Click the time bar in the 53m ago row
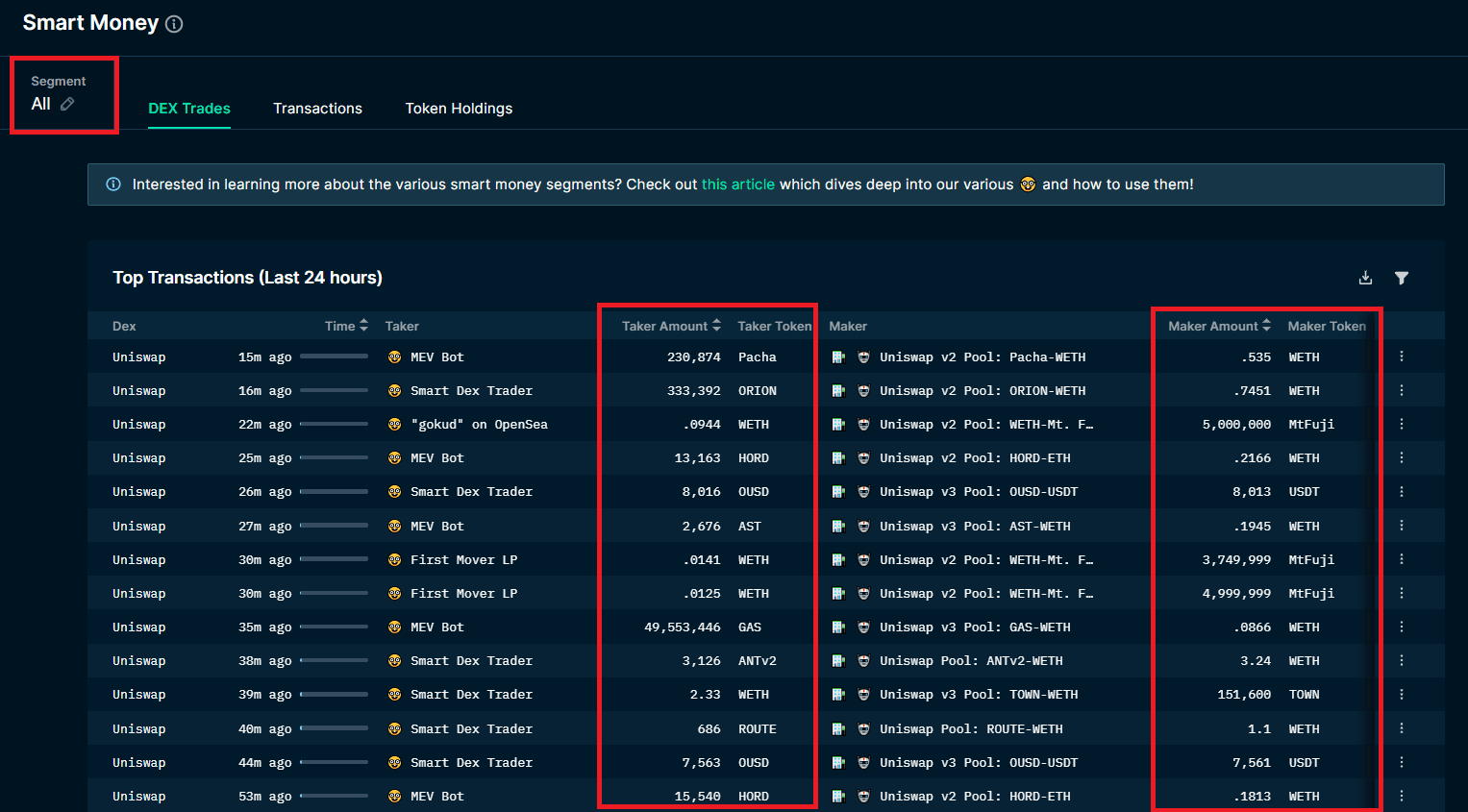 coord(334,796)
